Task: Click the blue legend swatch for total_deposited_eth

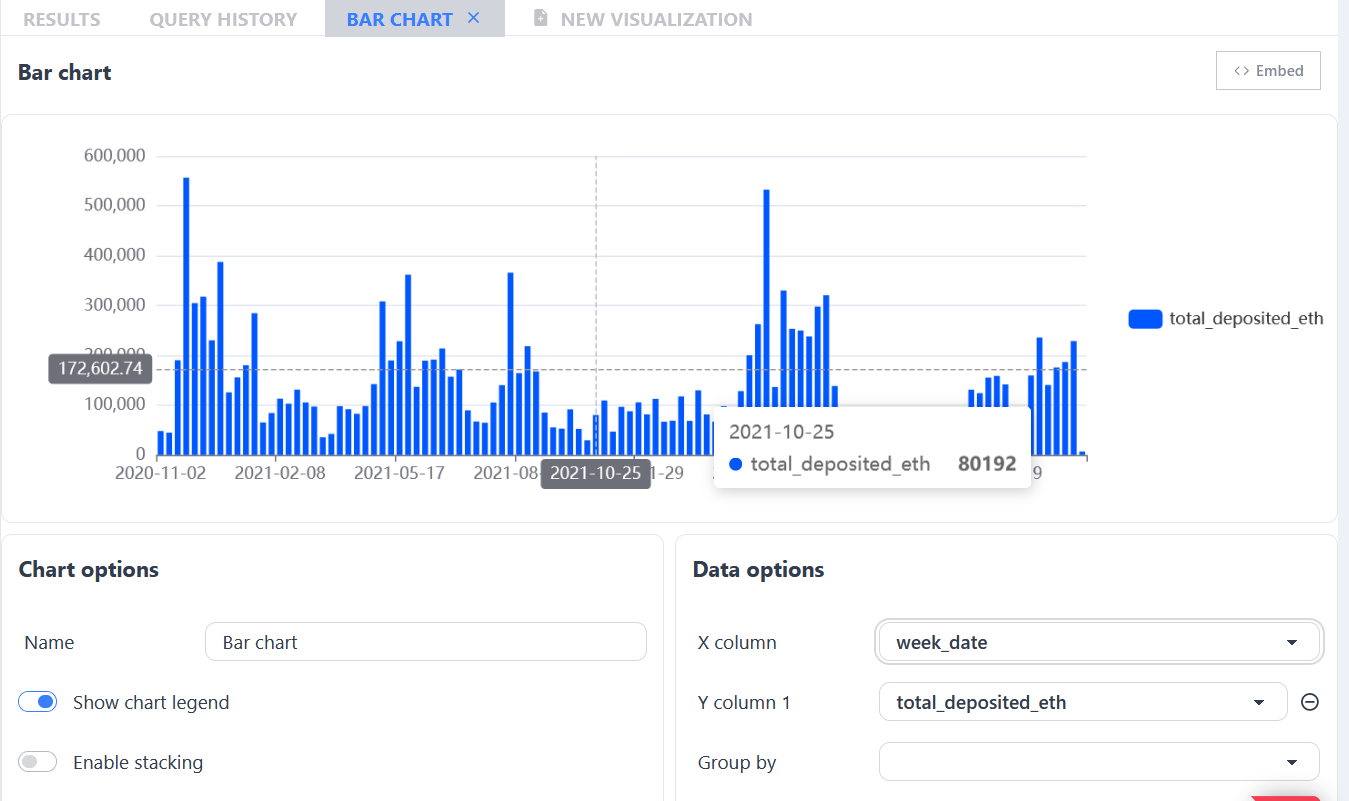Action: pos(1145,319)
